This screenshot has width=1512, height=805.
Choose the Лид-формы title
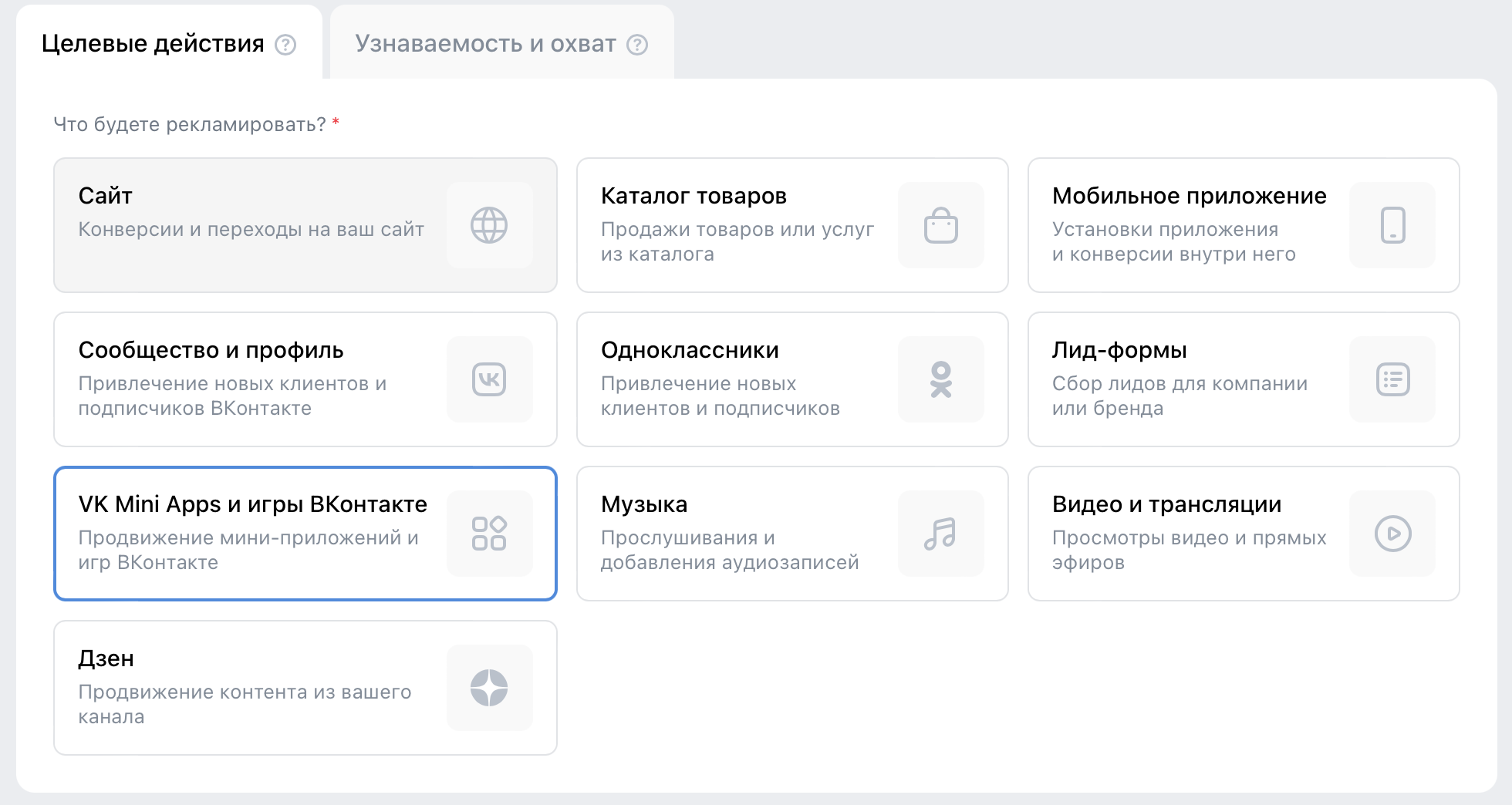pos(1119,350)
